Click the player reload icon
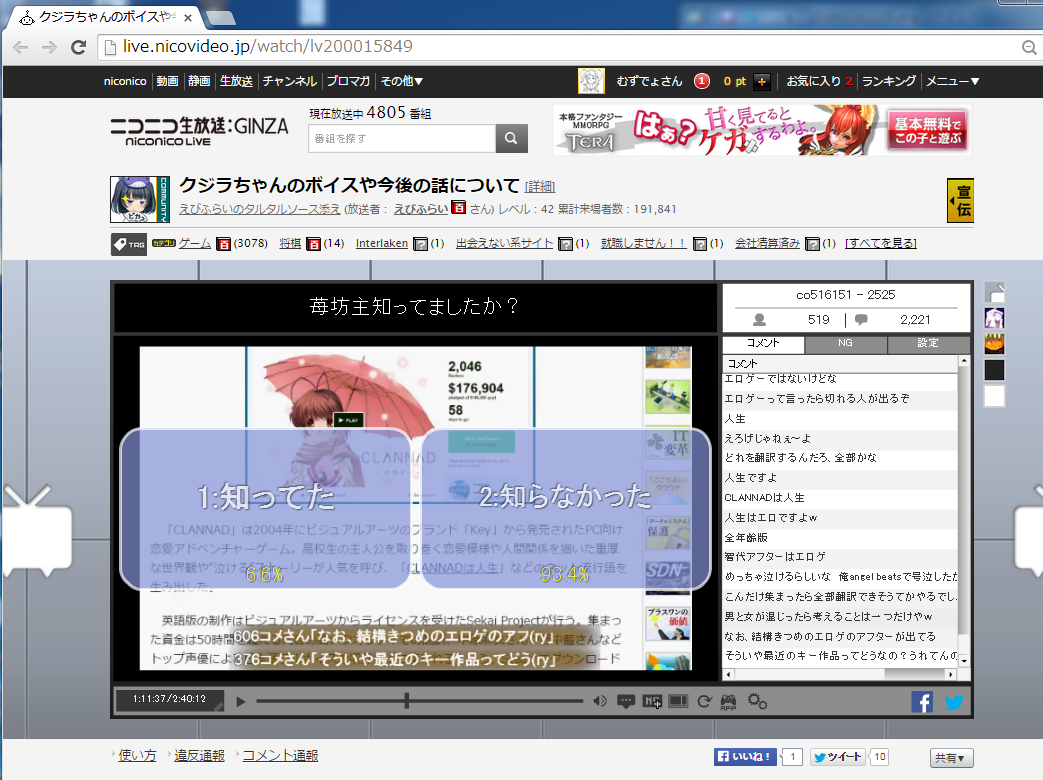 click(x=704, y=702)
